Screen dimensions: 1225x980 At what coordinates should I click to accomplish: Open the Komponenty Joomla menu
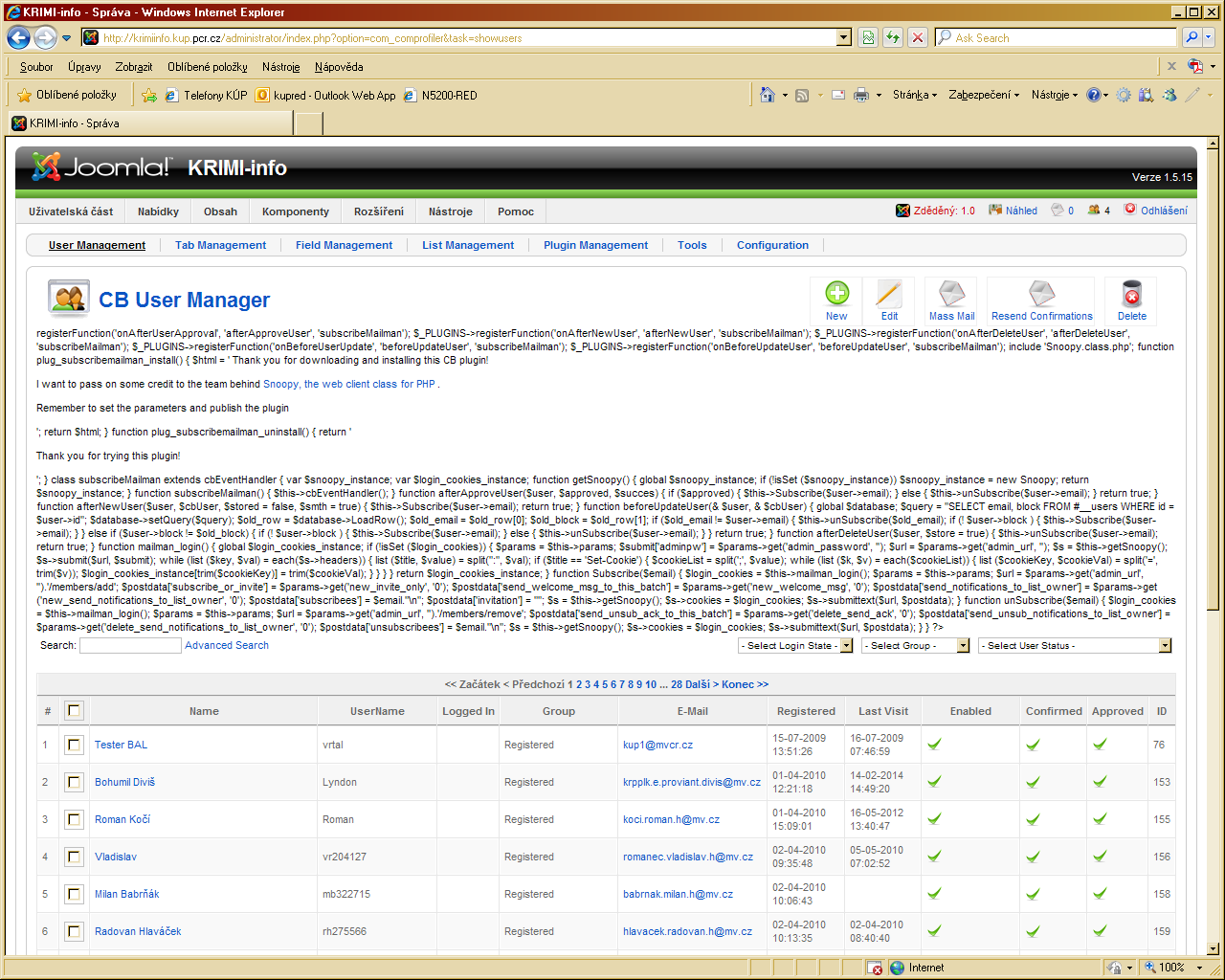pyautogui.click(x=295, y=212)
